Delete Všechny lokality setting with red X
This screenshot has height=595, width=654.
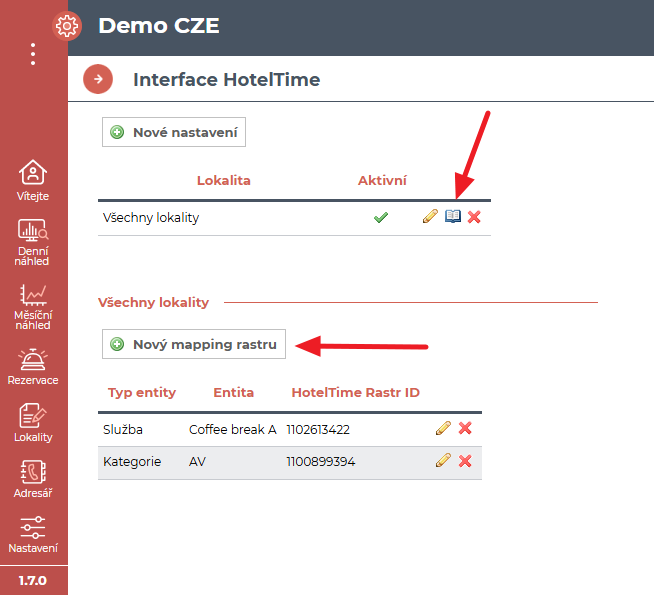point(474,217)
